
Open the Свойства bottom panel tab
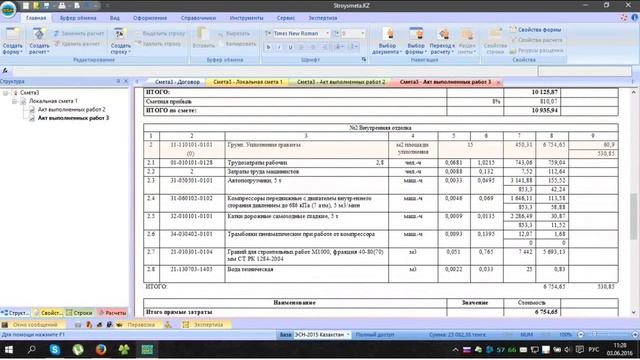[x=48, y=313]
